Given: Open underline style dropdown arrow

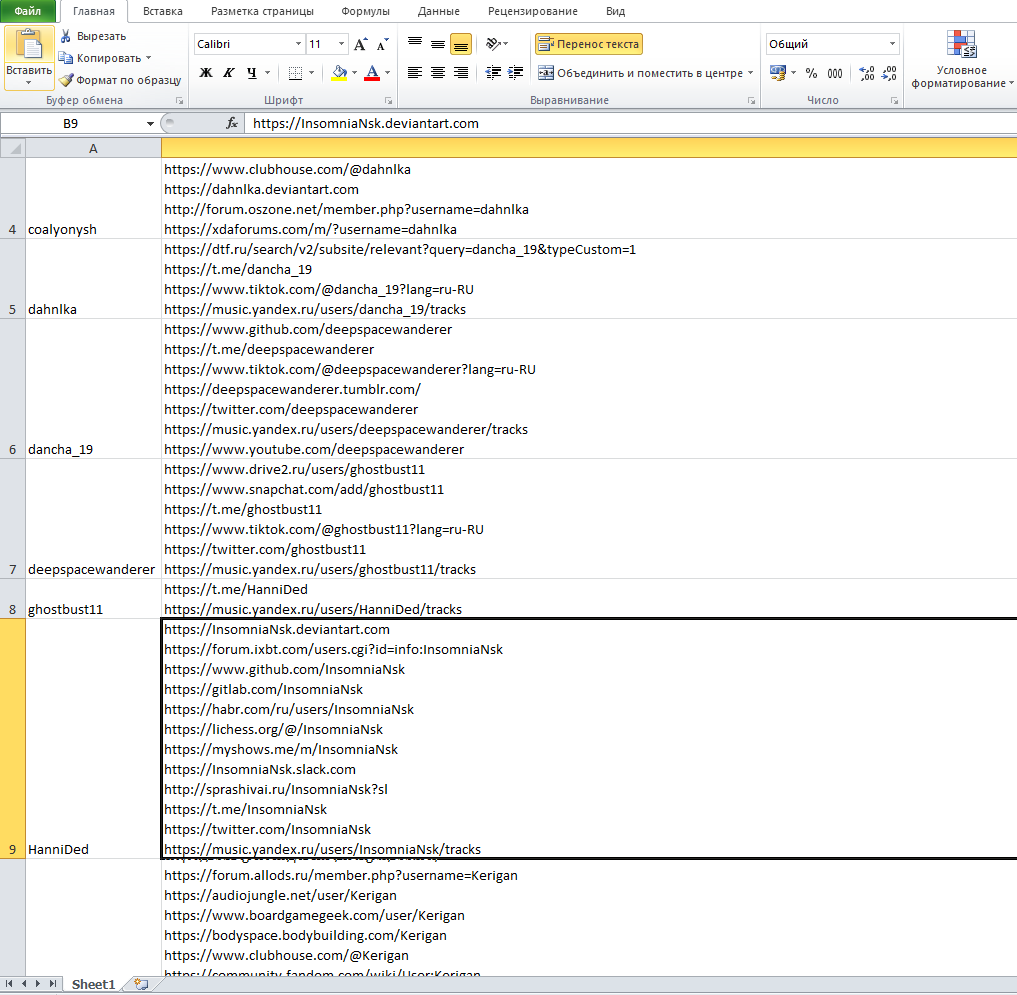Looking at the screenshot, I should [267, 73].
